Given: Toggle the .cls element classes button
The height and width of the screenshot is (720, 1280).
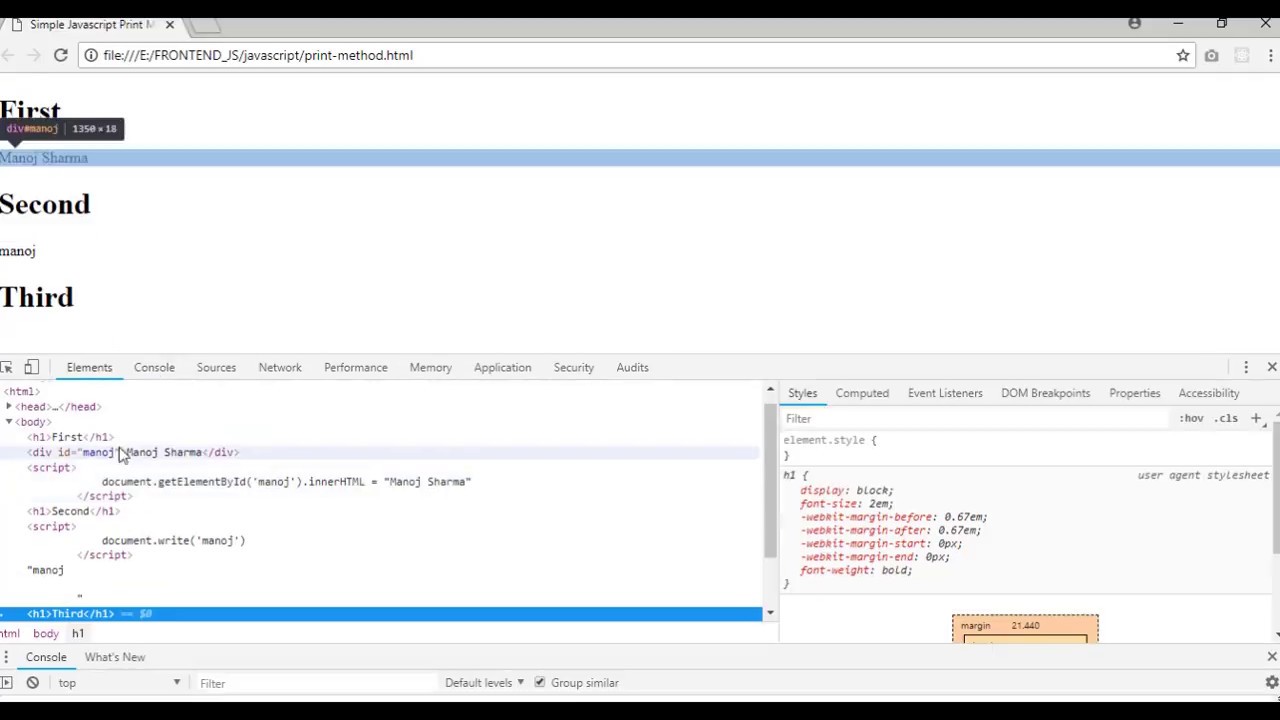Looking at the screenshot, I should (1227, 418).
